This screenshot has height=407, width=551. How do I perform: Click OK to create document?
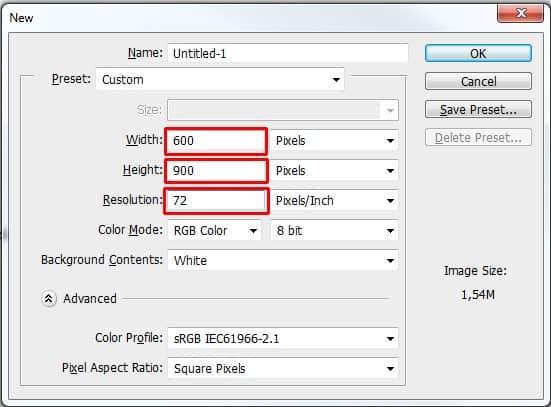point(478,53)
